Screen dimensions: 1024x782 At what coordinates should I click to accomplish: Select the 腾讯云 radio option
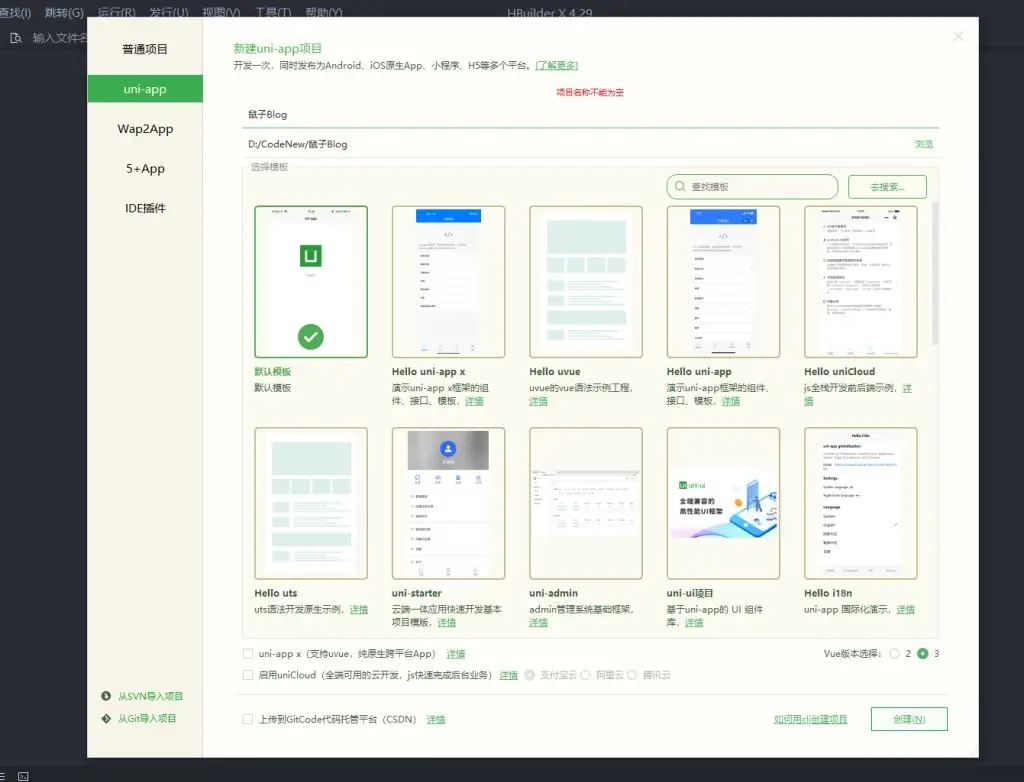[x=632, y=675]
